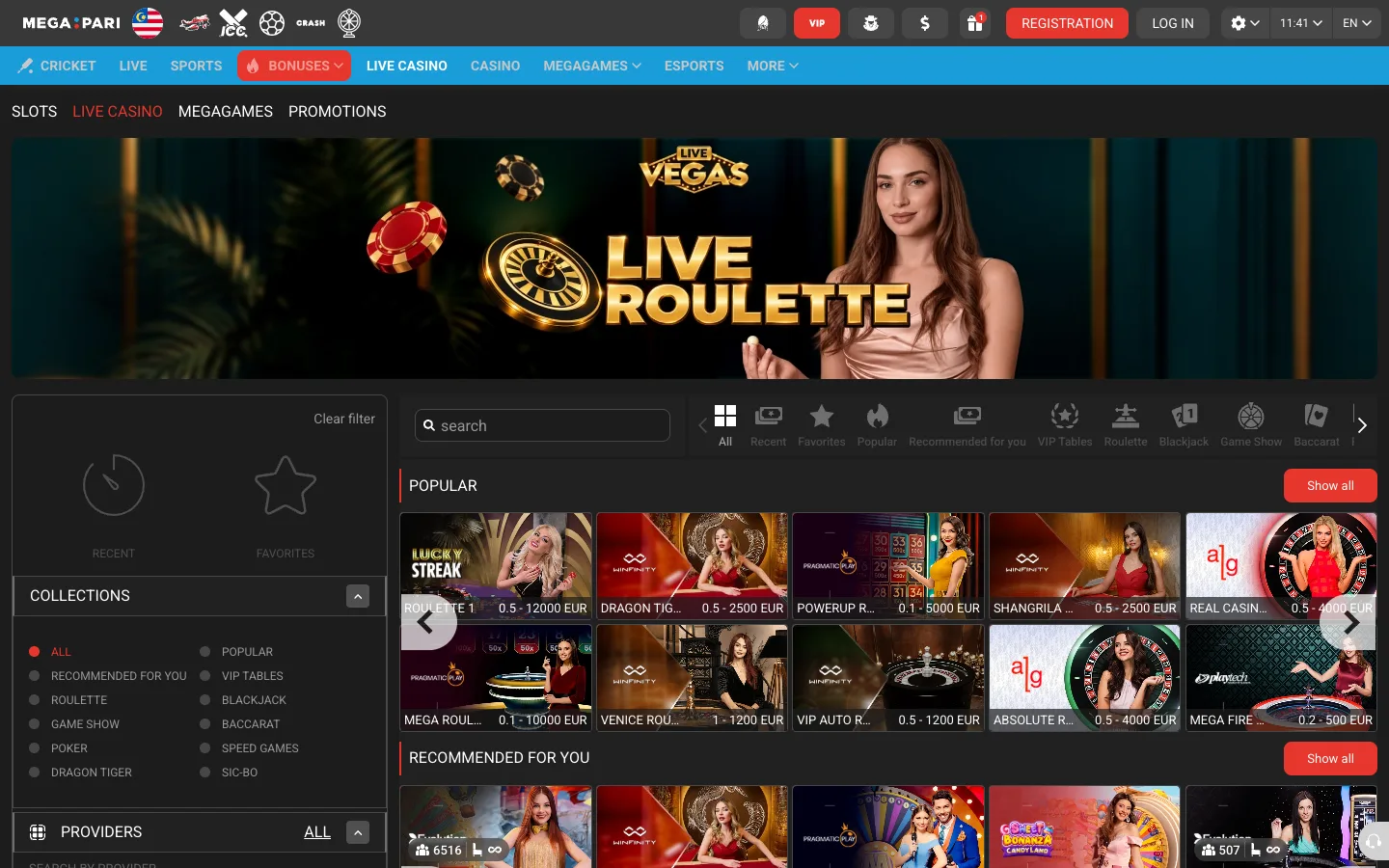Collapse the COLLECTIONS section
Viewport: 1389px width, 868px height.
click(358, 596)
